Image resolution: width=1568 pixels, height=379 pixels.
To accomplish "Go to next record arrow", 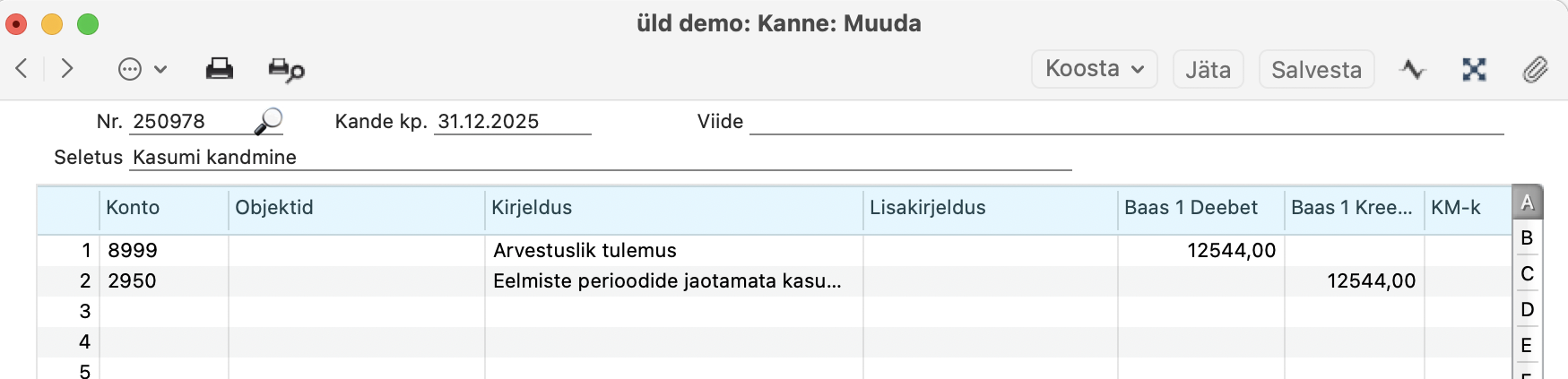I will point(66,69).
